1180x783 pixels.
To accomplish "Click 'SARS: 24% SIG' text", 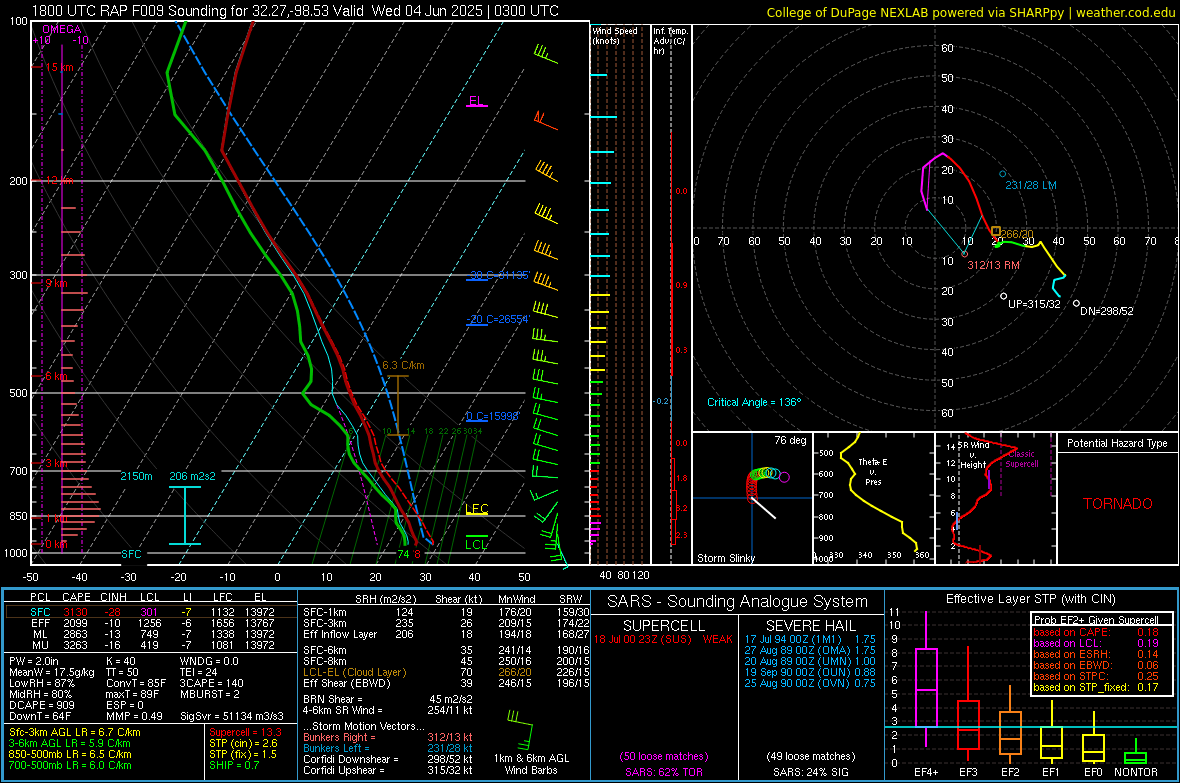I will tap(810, 772).
